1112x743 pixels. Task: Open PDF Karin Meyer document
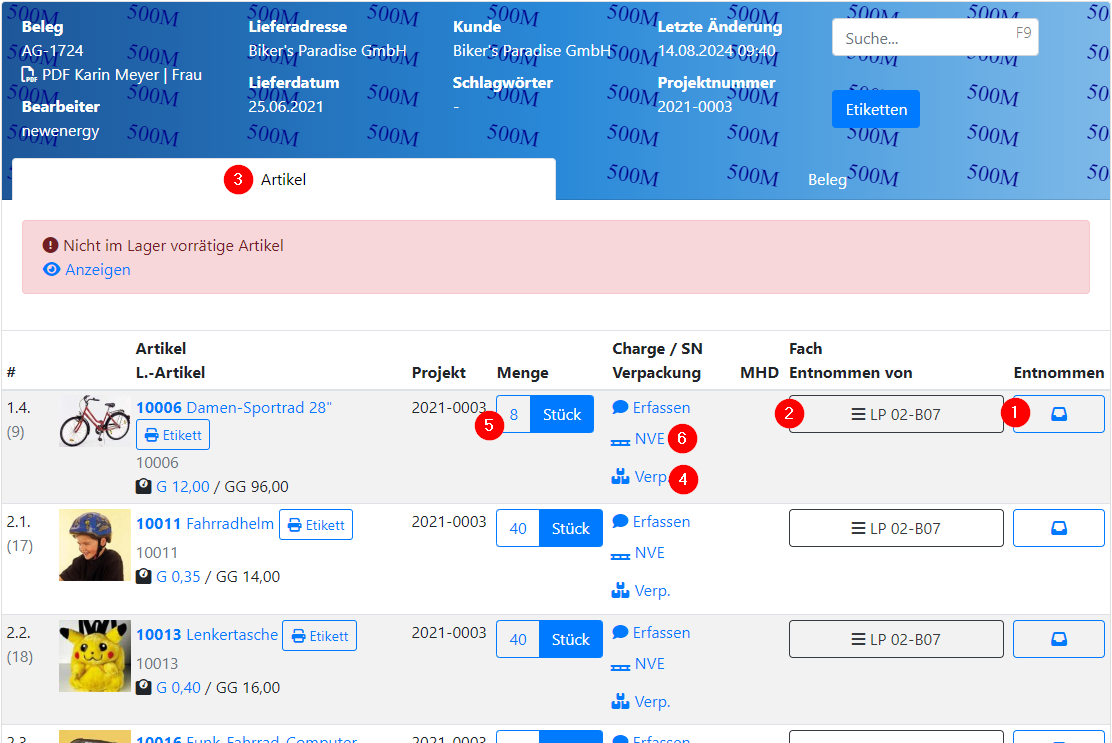click(112, 75)
